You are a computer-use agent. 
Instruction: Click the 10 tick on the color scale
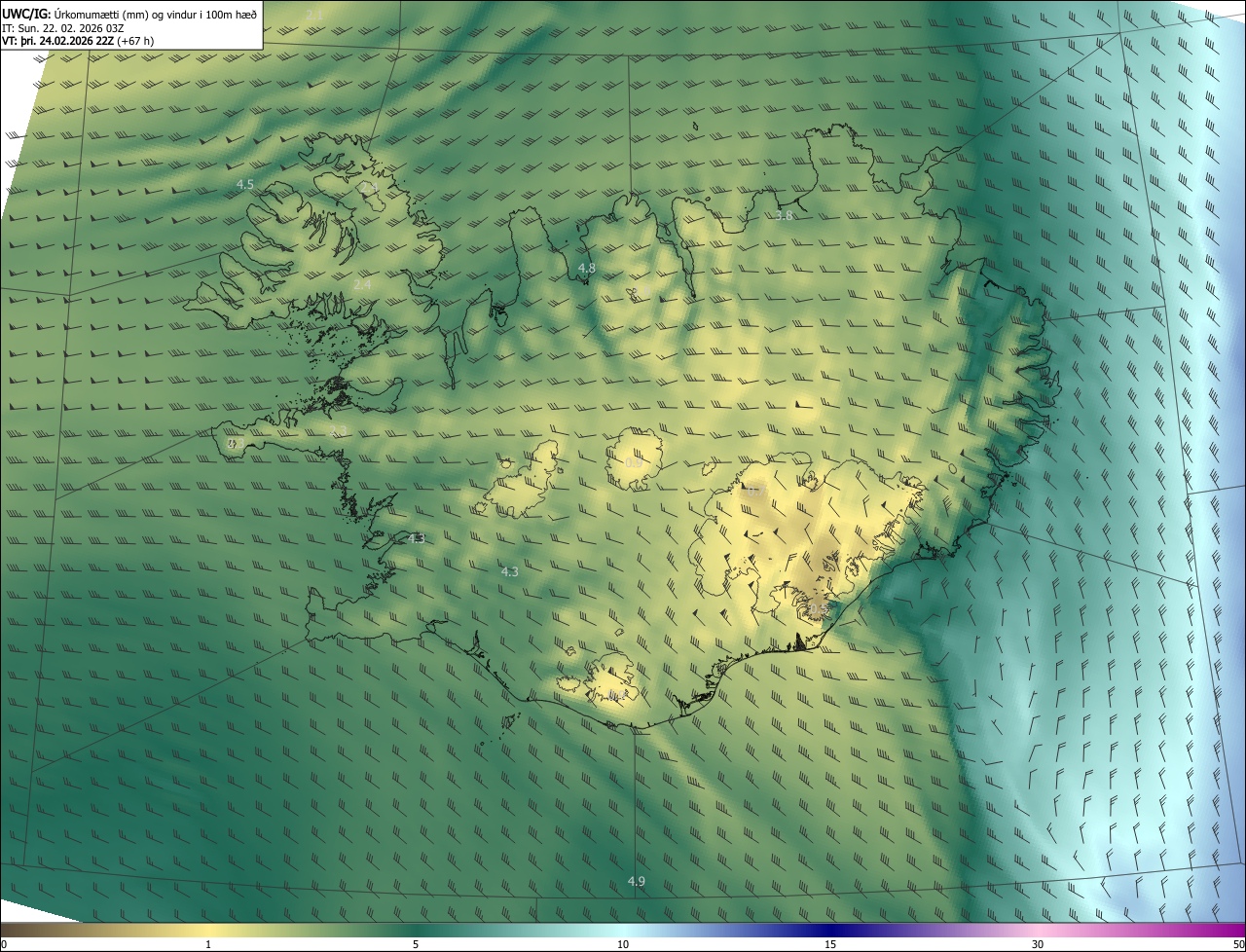pos(623,945)
